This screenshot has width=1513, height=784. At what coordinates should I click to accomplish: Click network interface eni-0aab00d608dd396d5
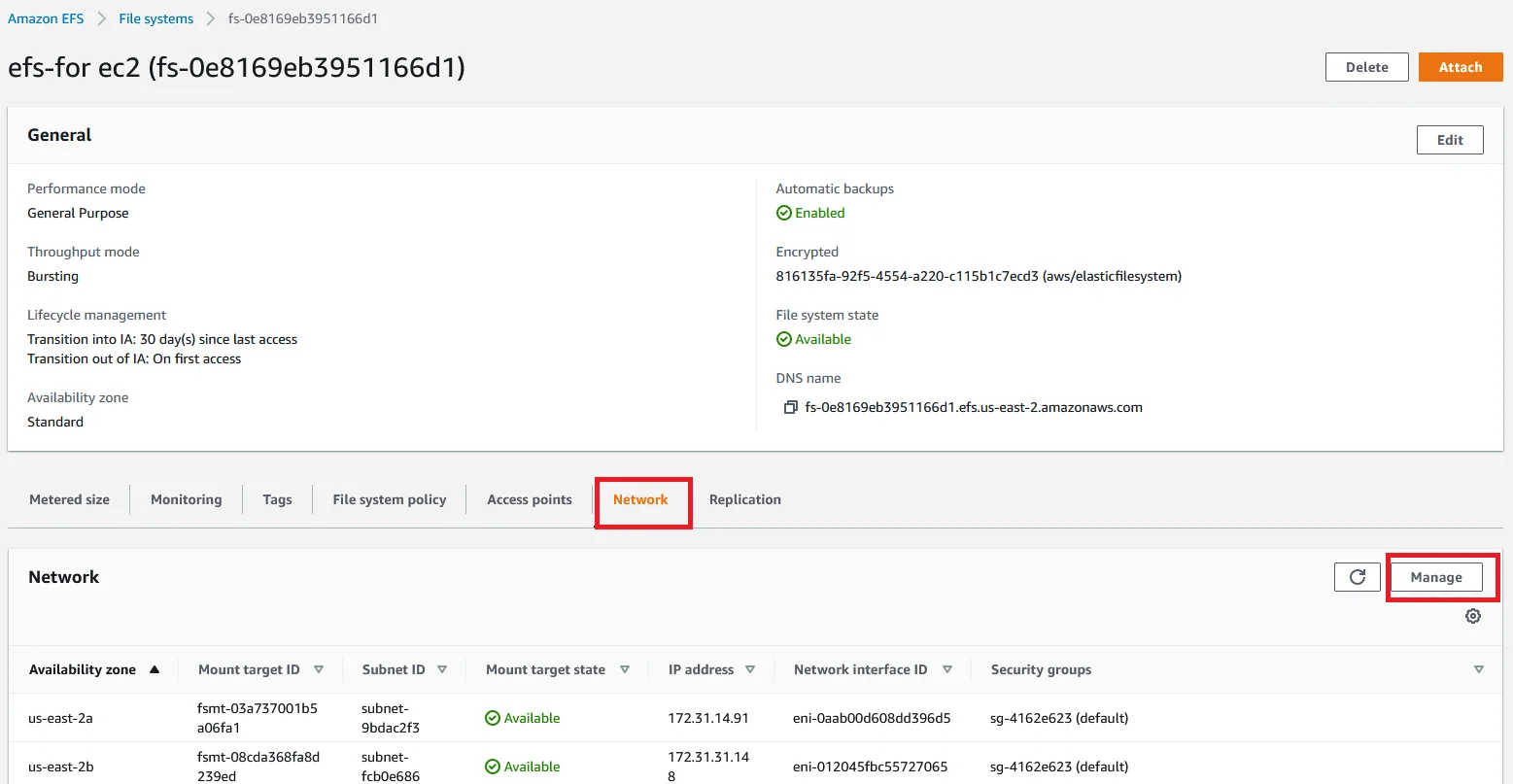[x=872, y=718]
